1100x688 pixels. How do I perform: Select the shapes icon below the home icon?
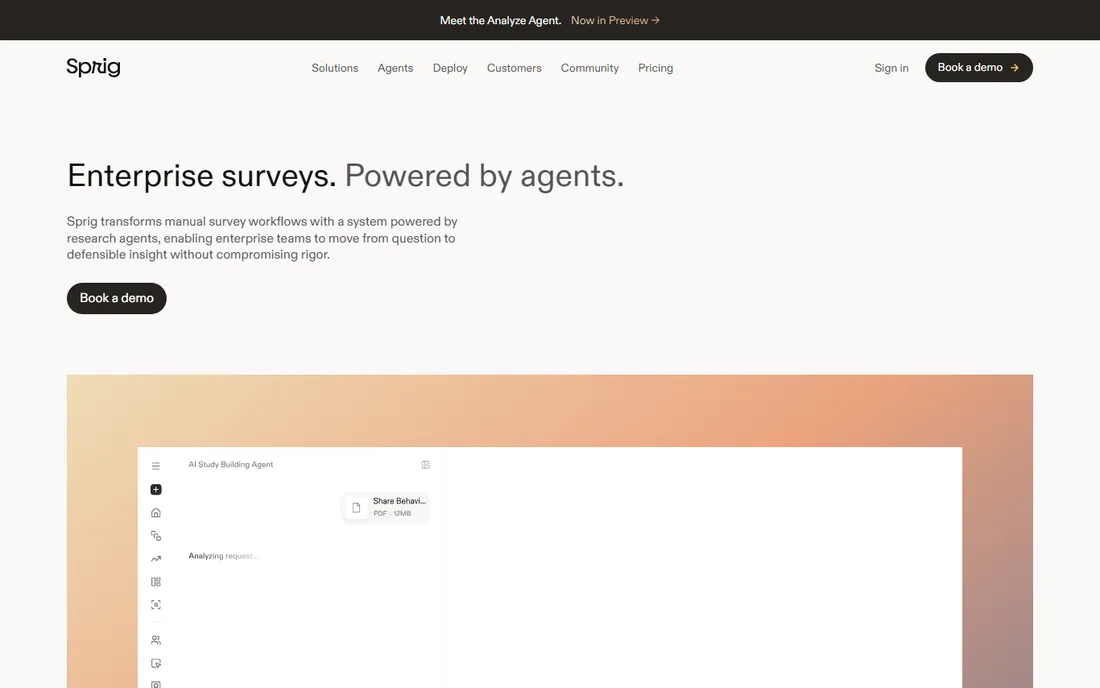[156, 536]
